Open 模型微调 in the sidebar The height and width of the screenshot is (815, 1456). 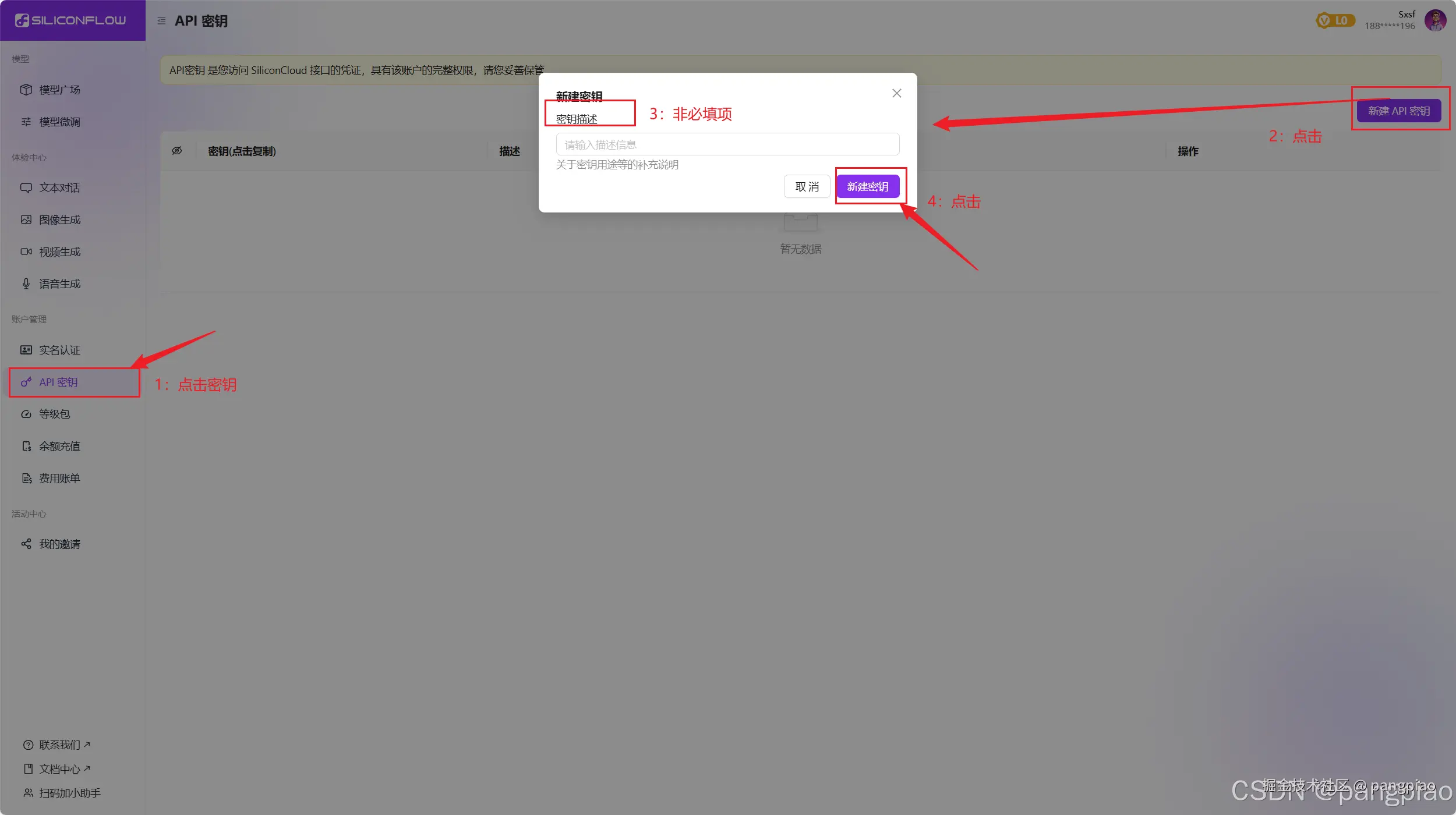[x=59, y=122]
